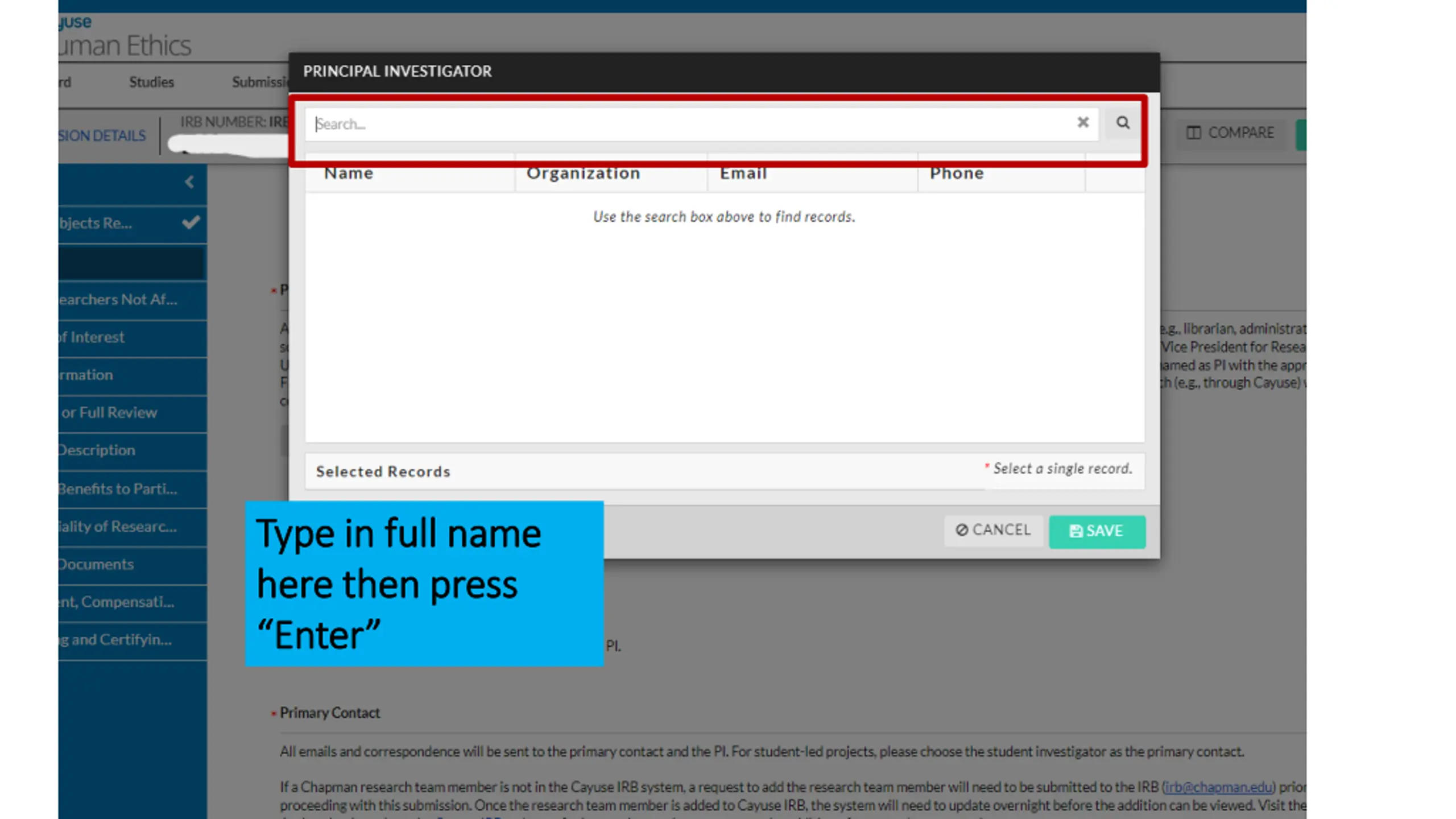Click the Submission Details link

click(102, 136)
